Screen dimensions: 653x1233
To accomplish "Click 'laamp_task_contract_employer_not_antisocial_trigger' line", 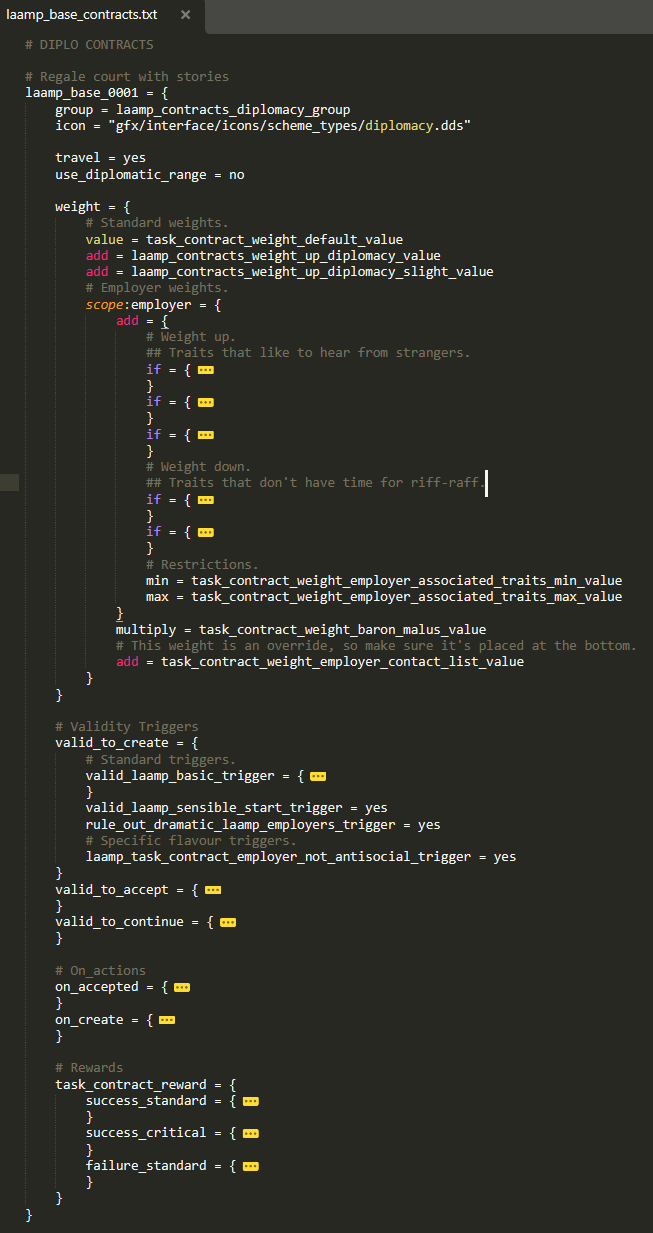I will tap(301, 857).
